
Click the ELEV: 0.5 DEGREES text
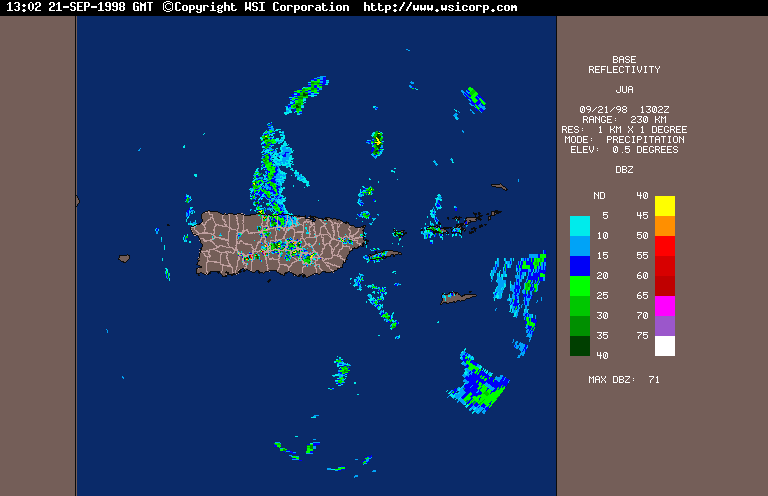pyautogui.click(x=624, y=150)
